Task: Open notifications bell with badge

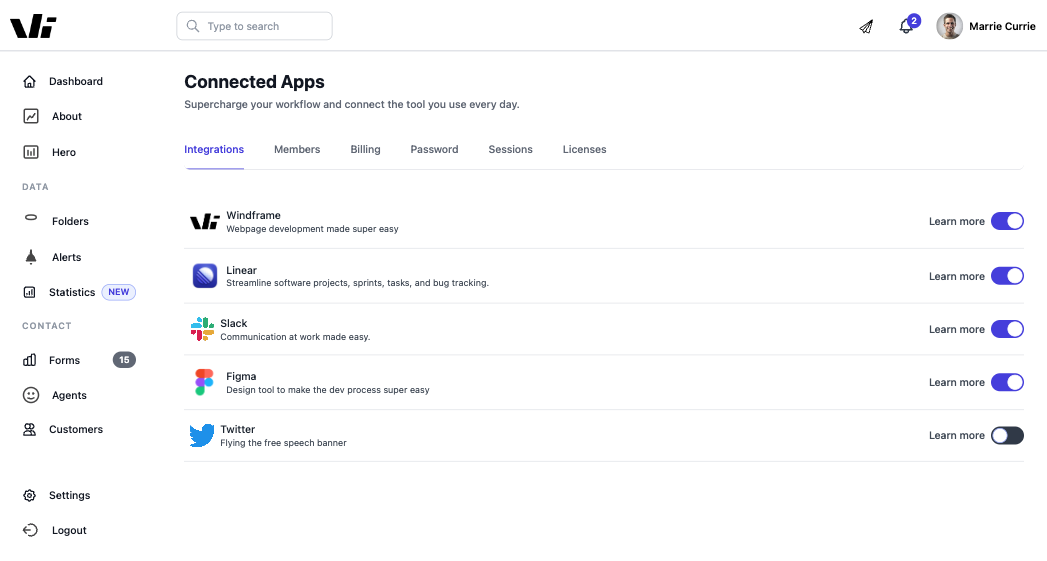Action: pyautogui.click(x=908, y=25)
